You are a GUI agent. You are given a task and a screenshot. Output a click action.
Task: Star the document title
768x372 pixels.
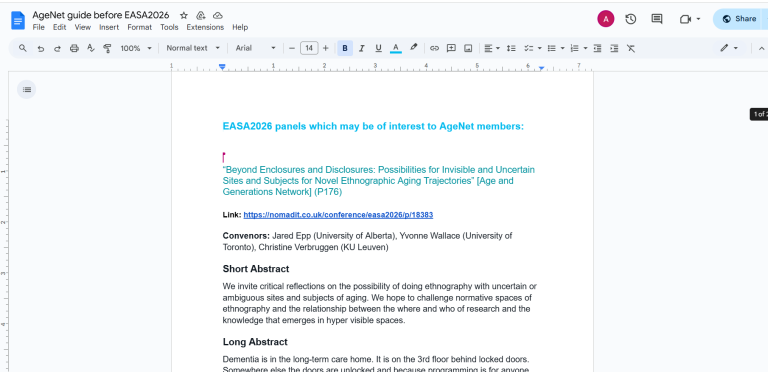pyautogui.click(x=184, y=16)
